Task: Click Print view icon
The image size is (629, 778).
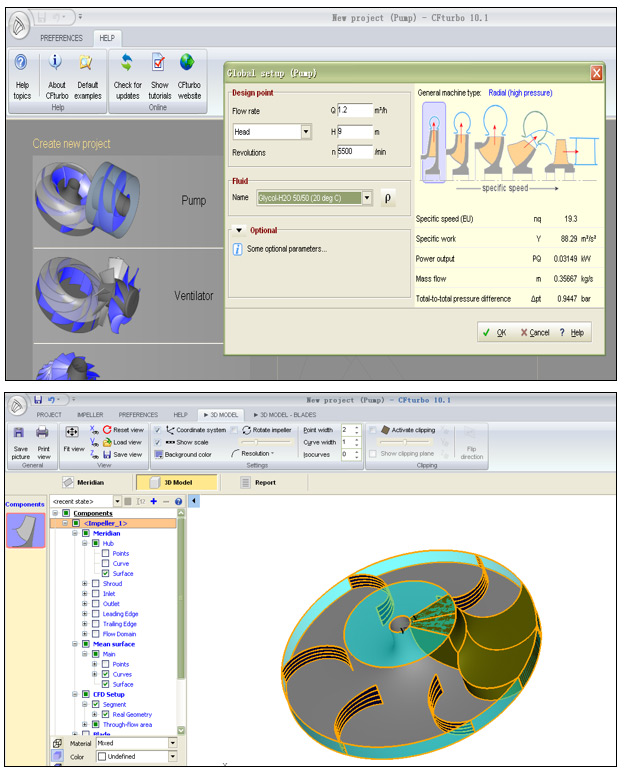Action: [43, 433]
